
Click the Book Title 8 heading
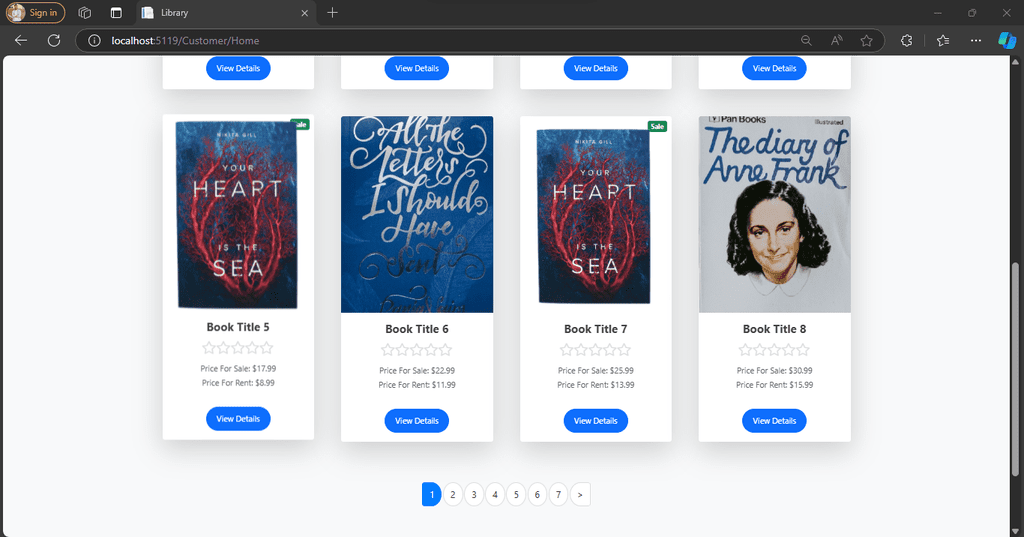775,329
